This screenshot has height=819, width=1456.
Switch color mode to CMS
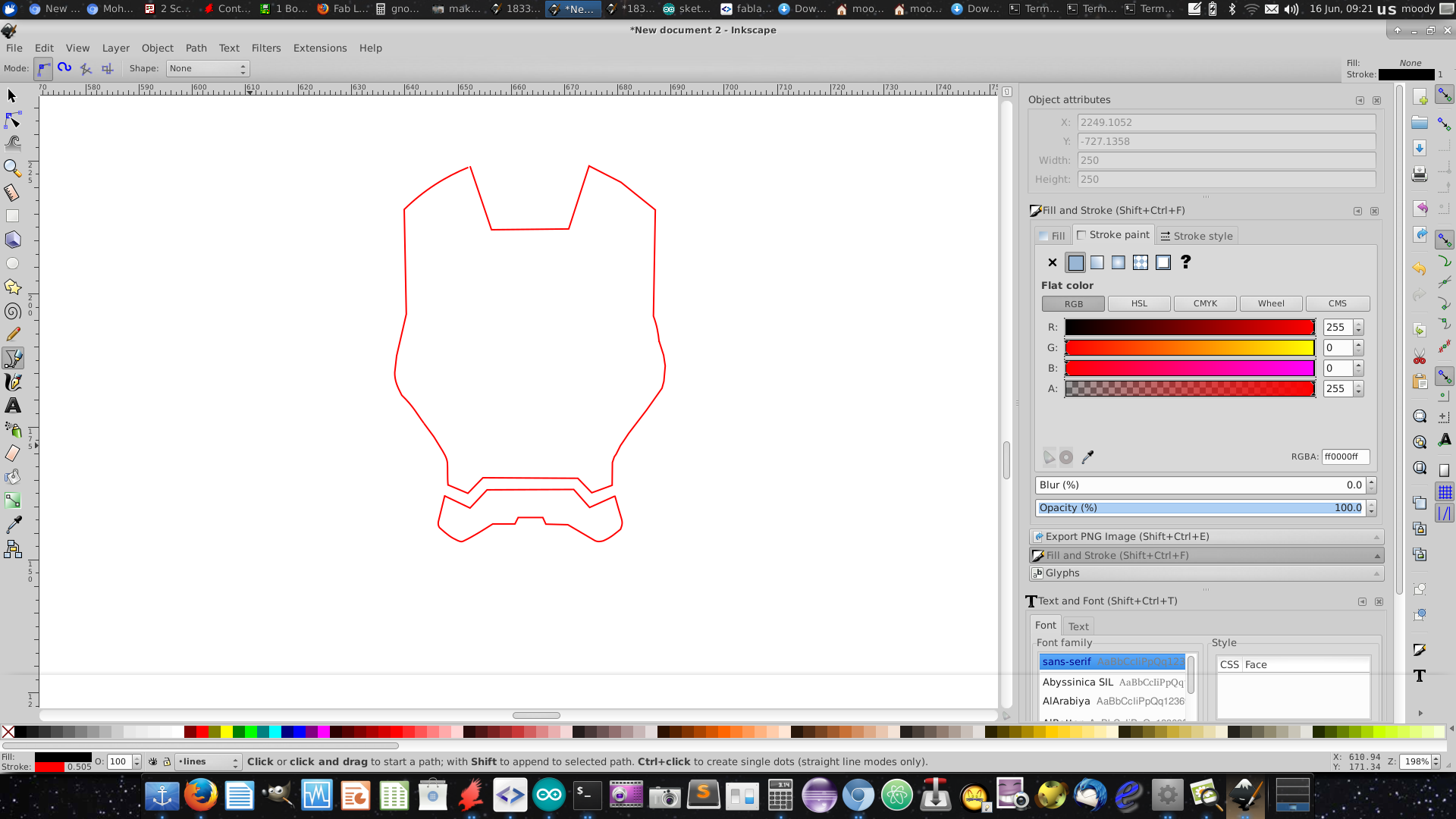coord(1338,303)
